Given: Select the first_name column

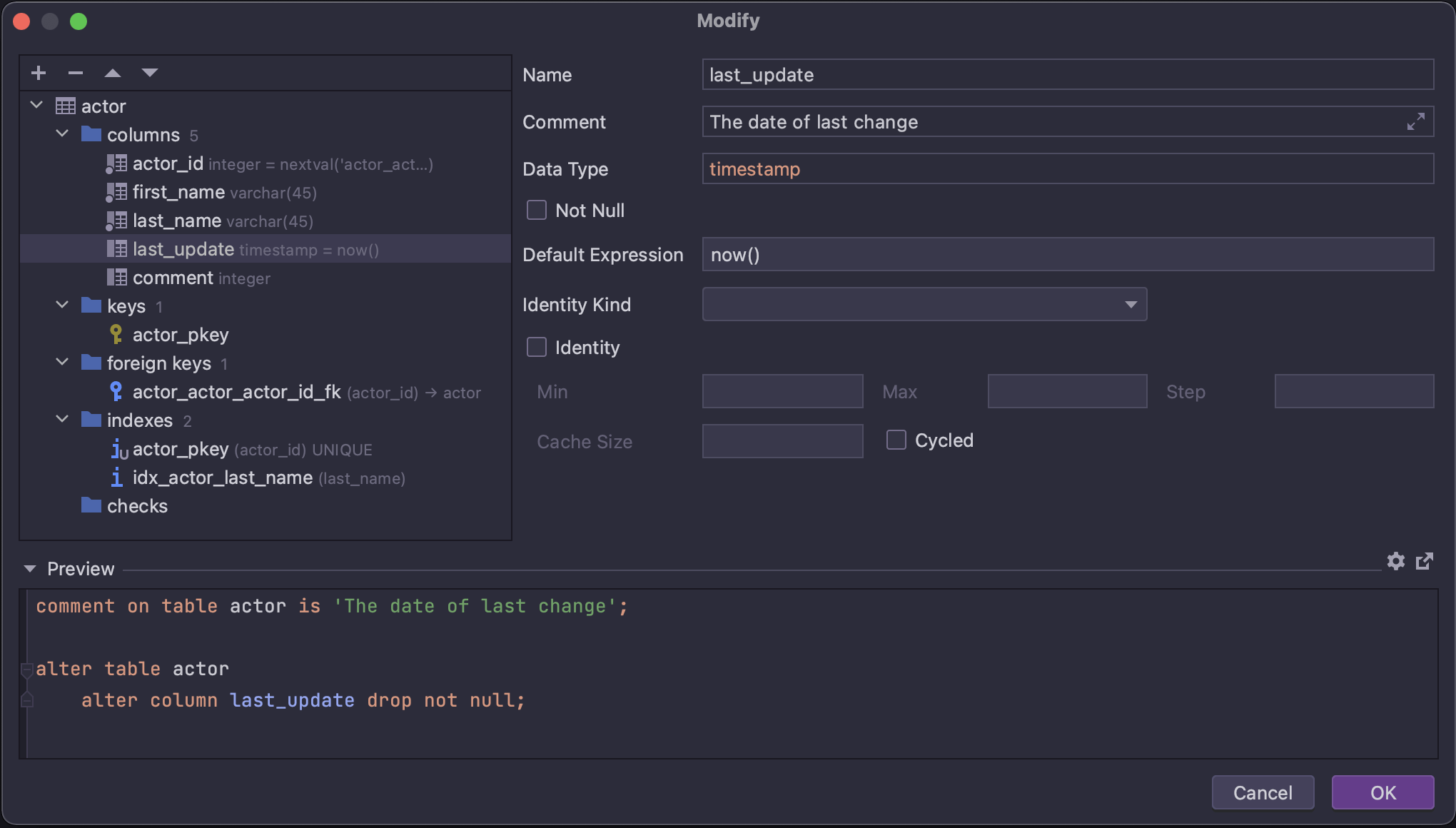Looking at the screenshot, I should 178,192.
